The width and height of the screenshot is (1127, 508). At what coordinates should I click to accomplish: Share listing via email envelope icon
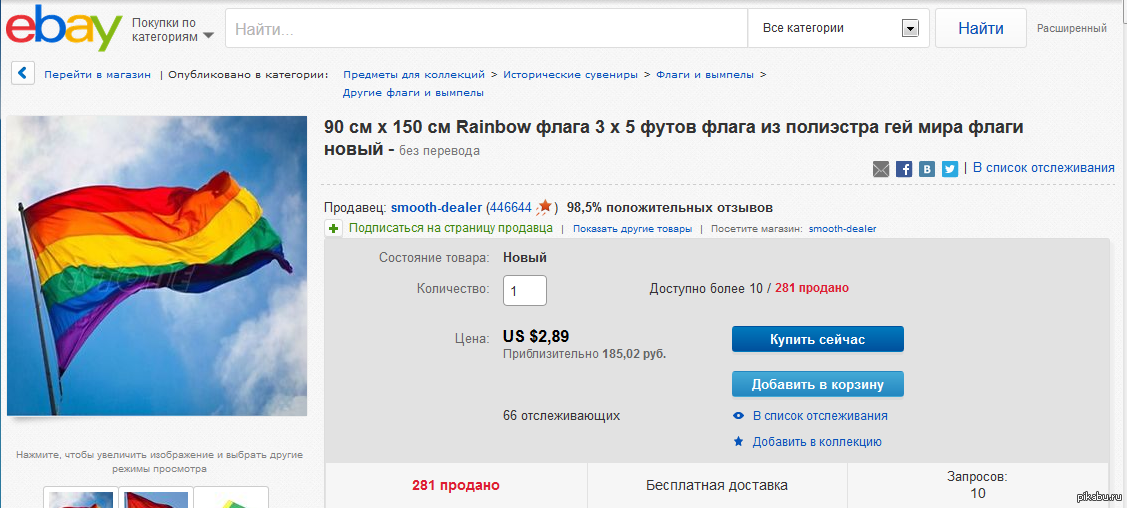(881, 169)
